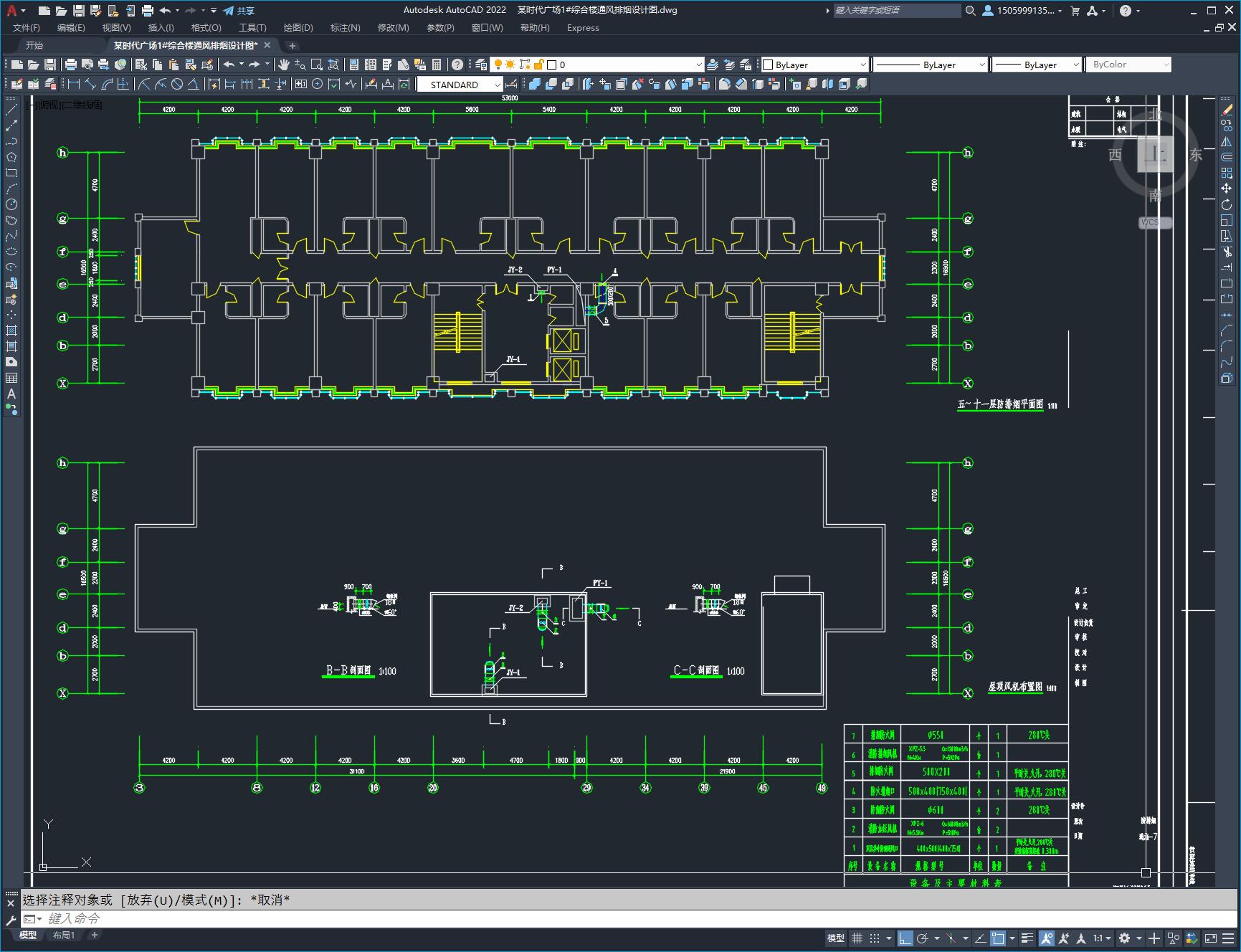Select the Mirror tool in the right toolbar
This screenshot has height=952, width=1241.
coord(1227,141)
